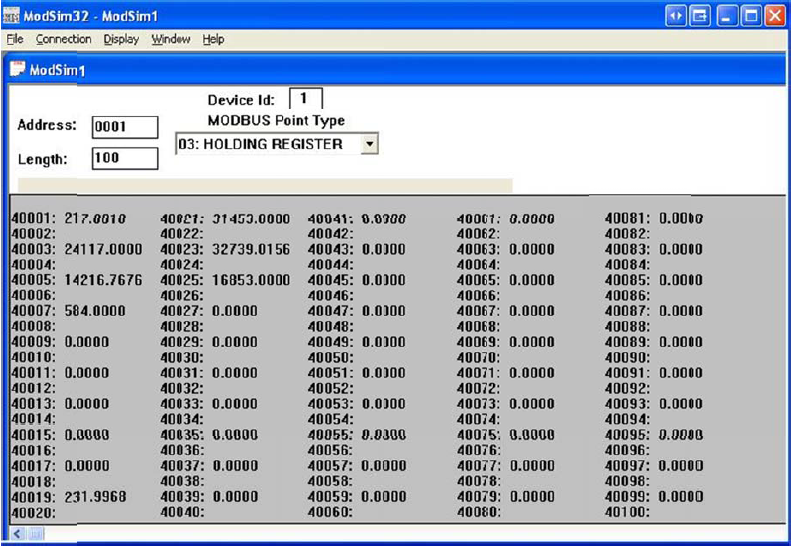Click the 40061 register row
Screen dimensions: 793x547
tap(506, 219)
